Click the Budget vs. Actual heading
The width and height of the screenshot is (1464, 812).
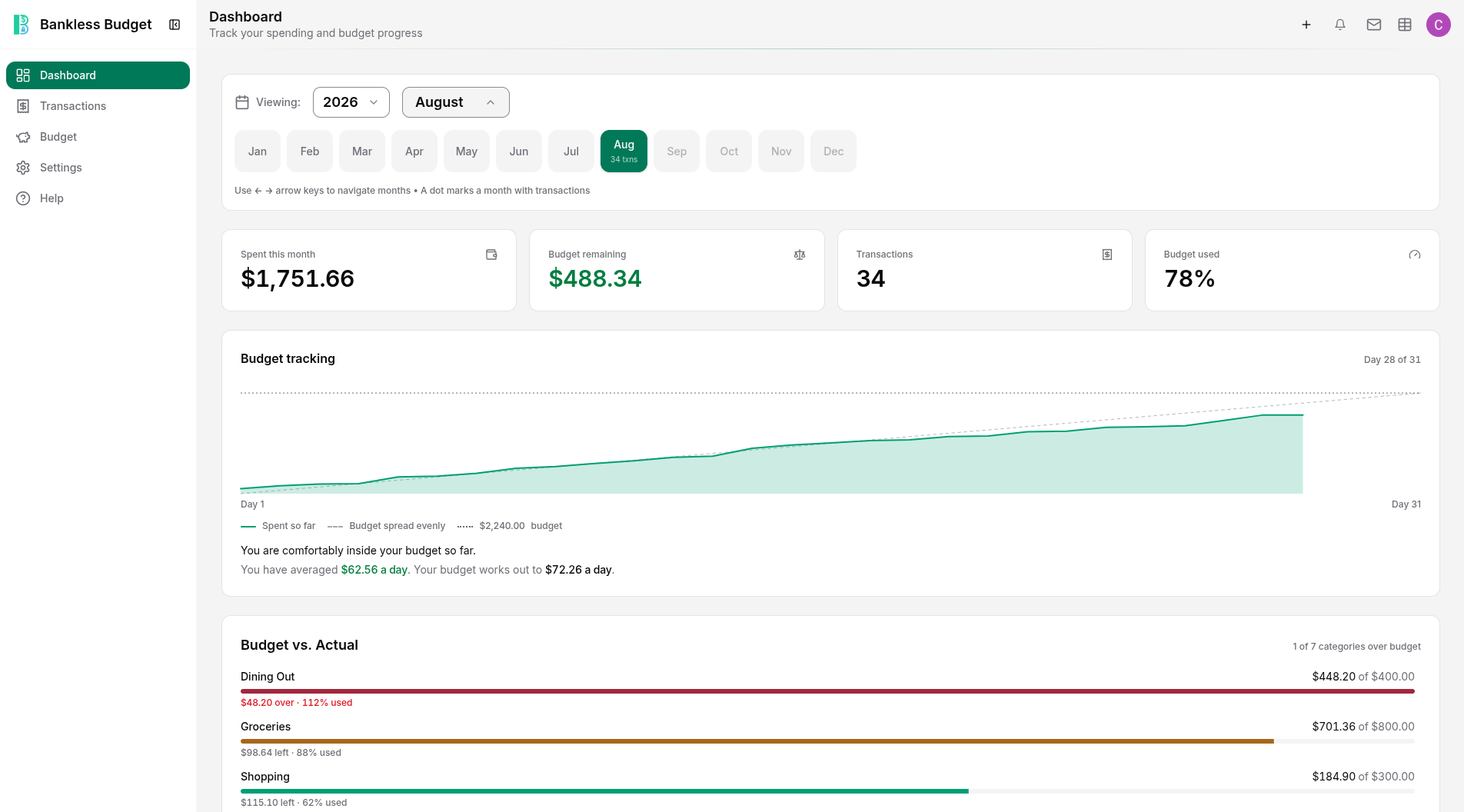click(x=299, y=645)
